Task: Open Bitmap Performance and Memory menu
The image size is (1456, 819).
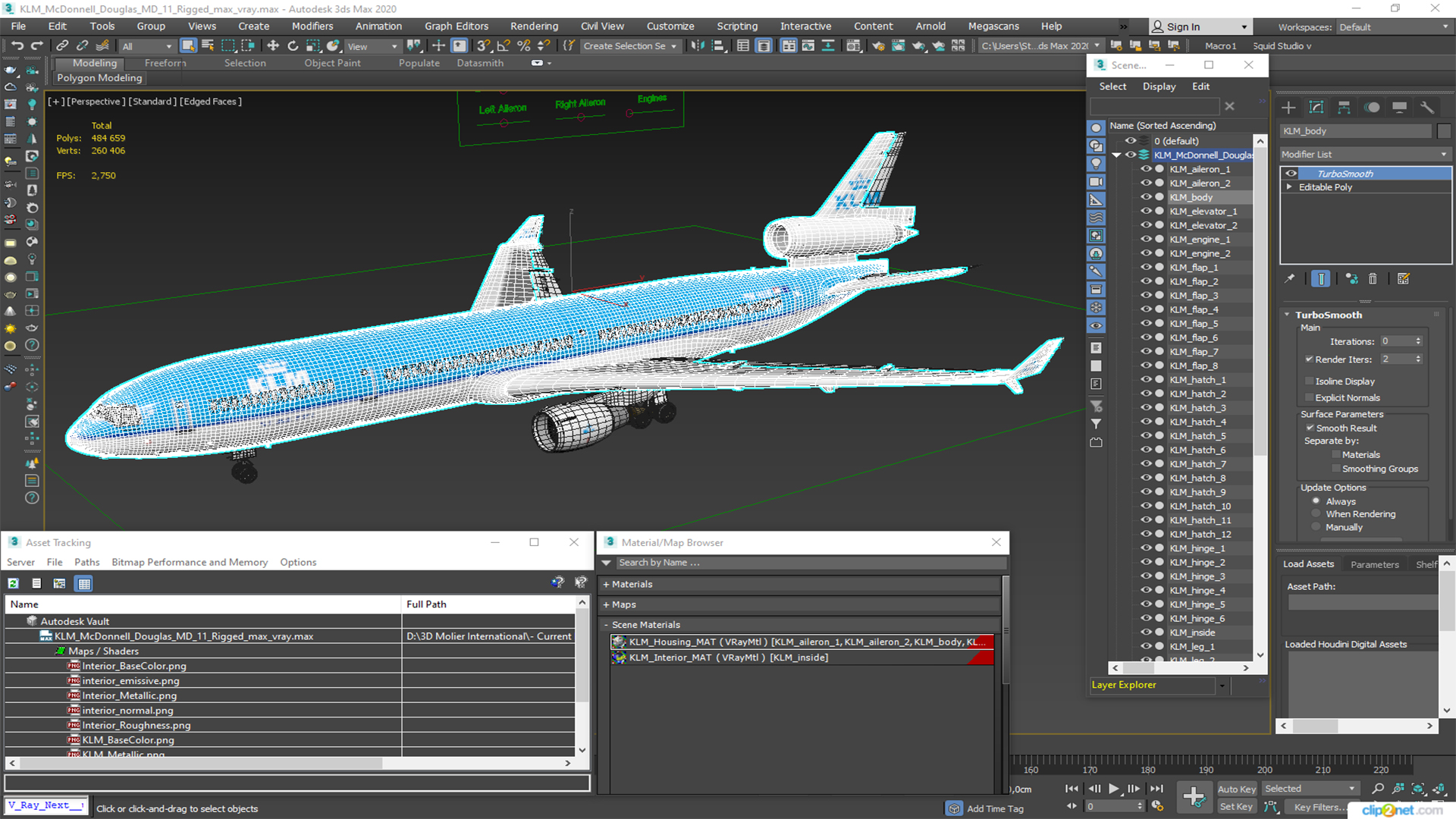Action: (x=190, y=562)
